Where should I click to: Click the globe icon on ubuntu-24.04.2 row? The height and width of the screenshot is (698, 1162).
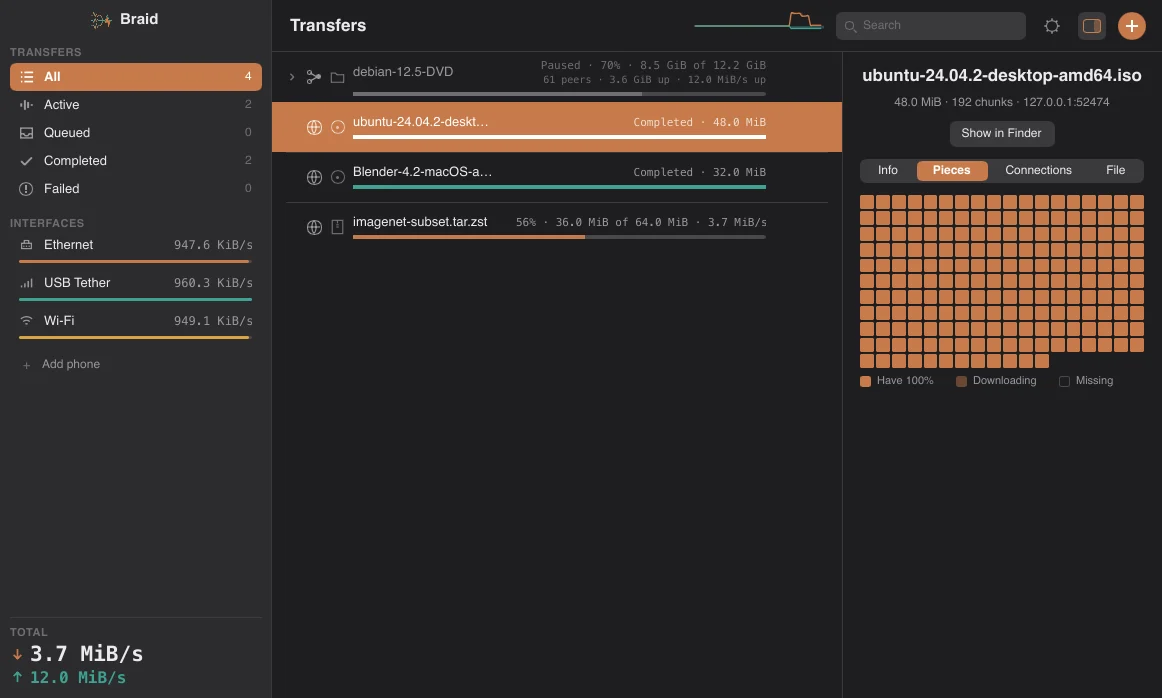point(314,127)
